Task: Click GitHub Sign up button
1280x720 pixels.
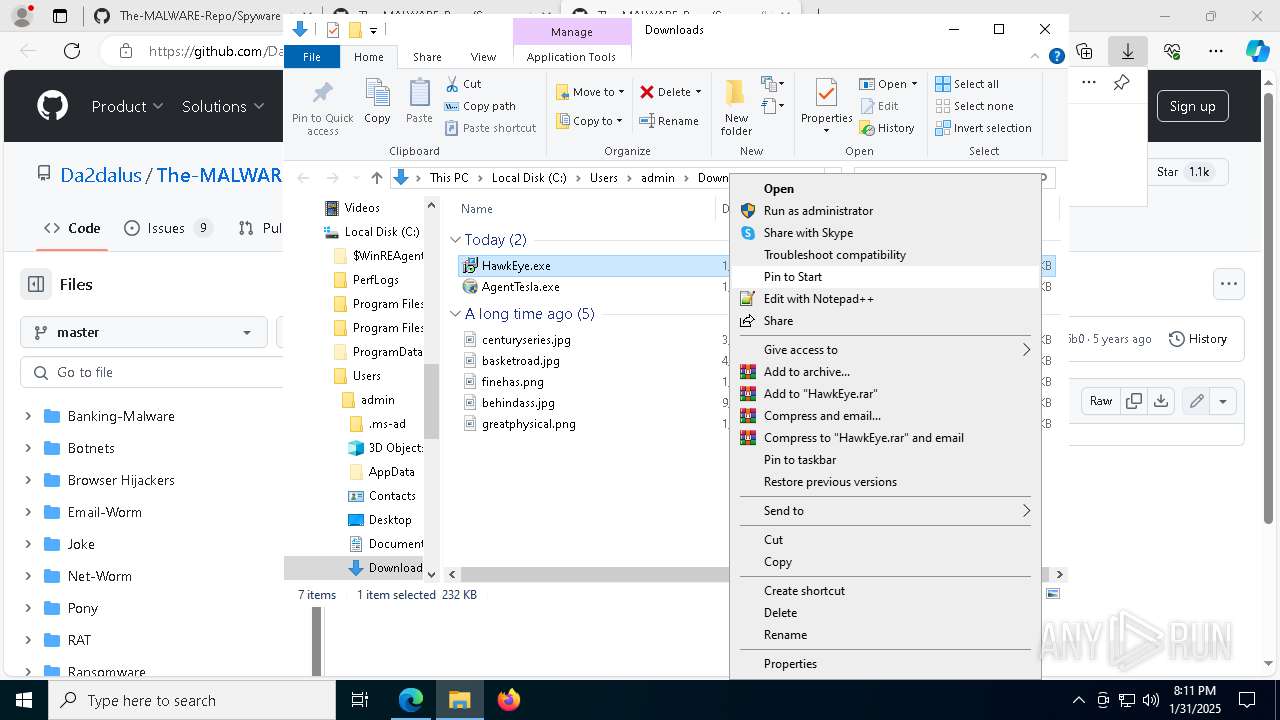Action: coord(1193,106)
